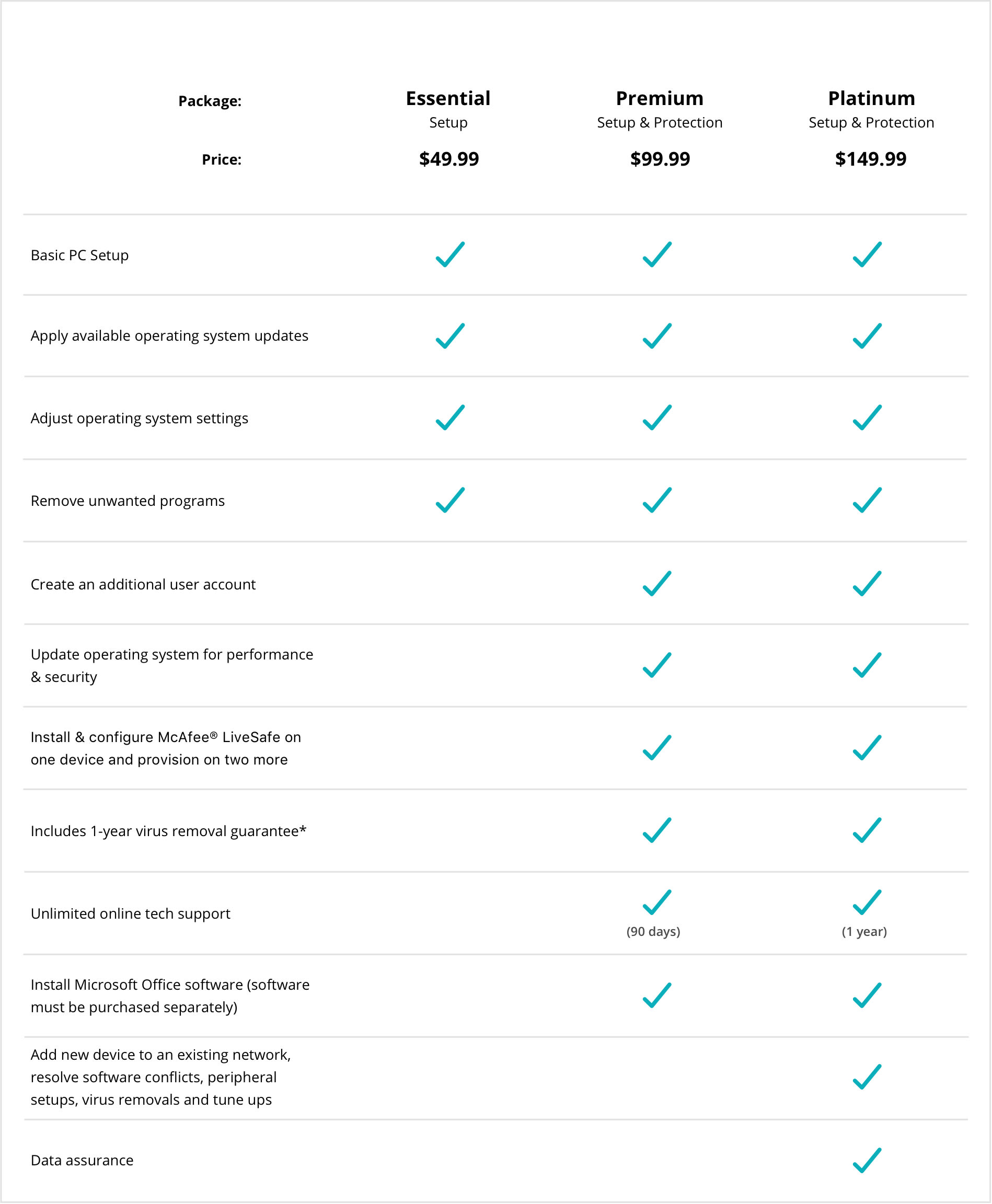Click Essential checkmark for operating system updates
Image resolution: width=992 pixels, height=1204 pixels.
click(451, 336)
